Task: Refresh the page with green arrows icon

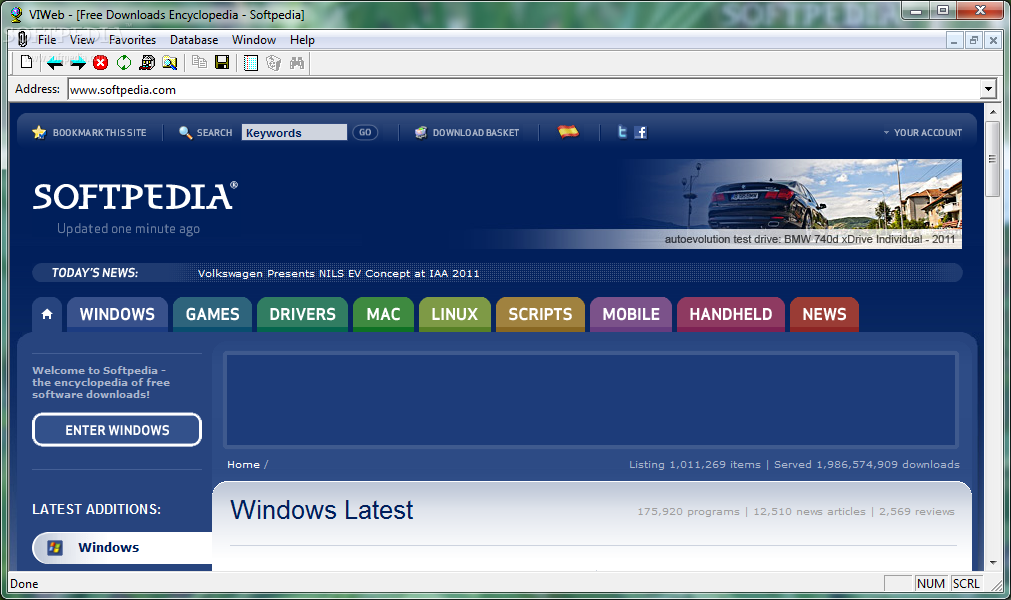Action: (124, 63)
